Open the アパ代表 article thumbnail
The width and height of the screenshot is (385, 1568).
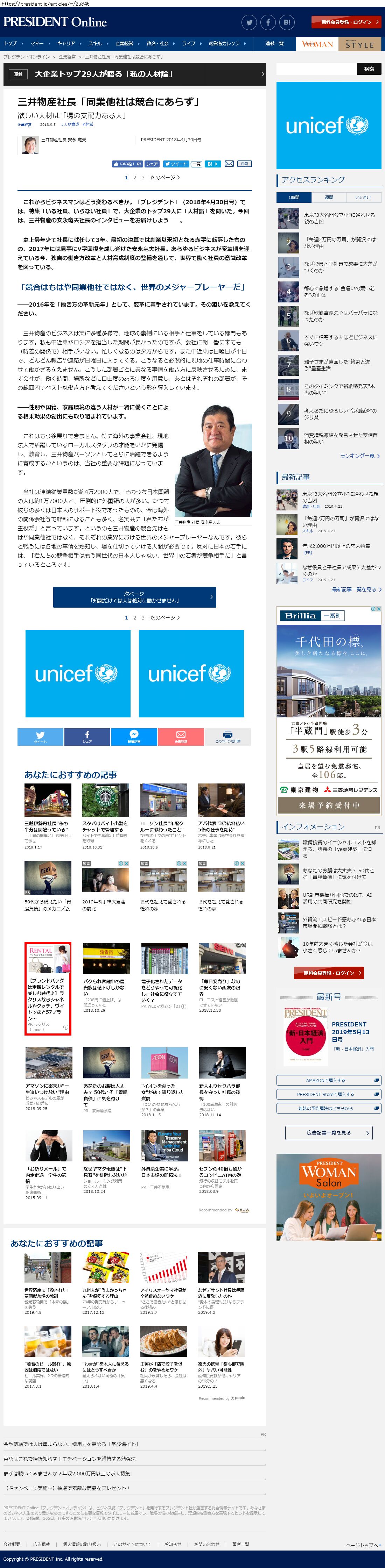[x=221, y=801]
